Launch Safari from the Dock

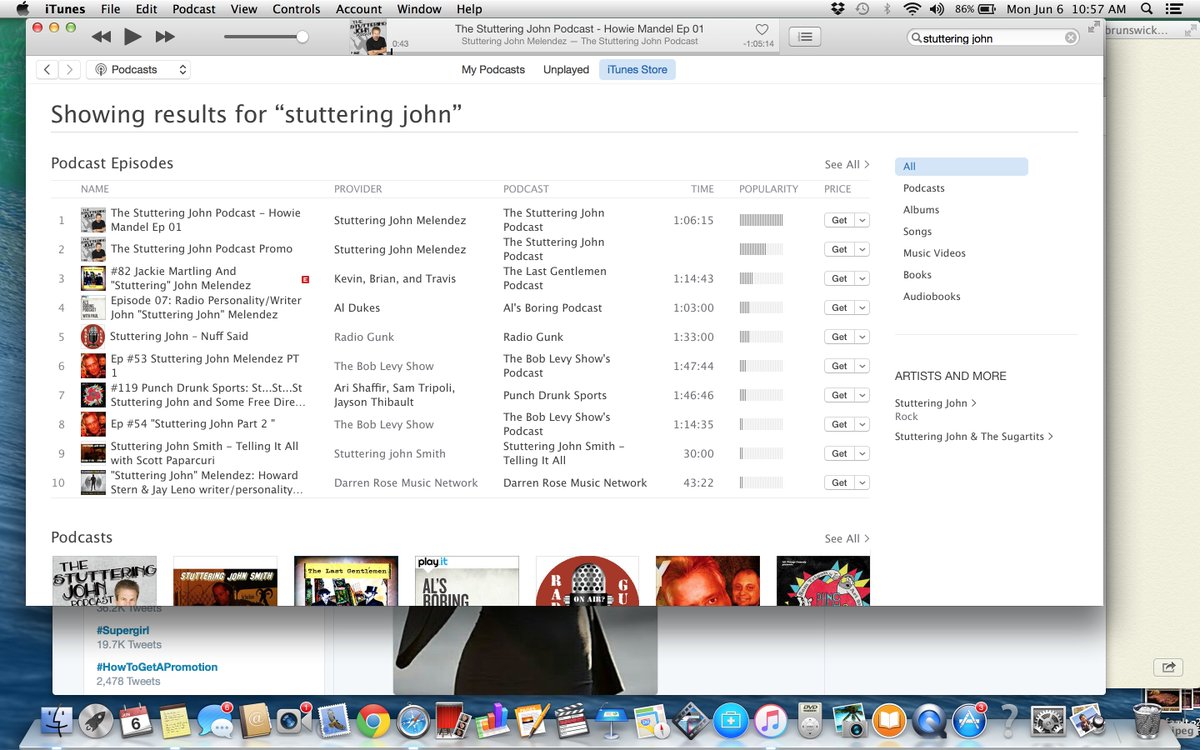pos(413,720)
